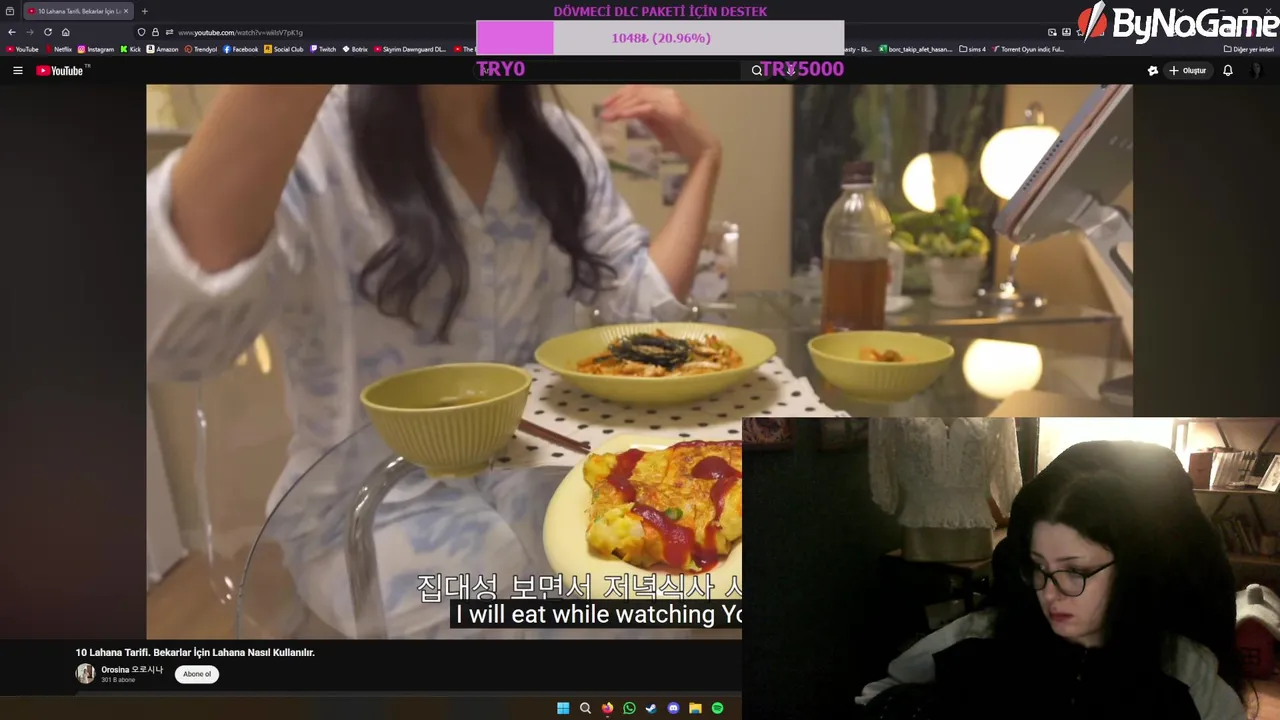Close the 10 Lahana Tarifi tab
The image size is (1280, 720).
pyautogui.click(x=126, y=11)
